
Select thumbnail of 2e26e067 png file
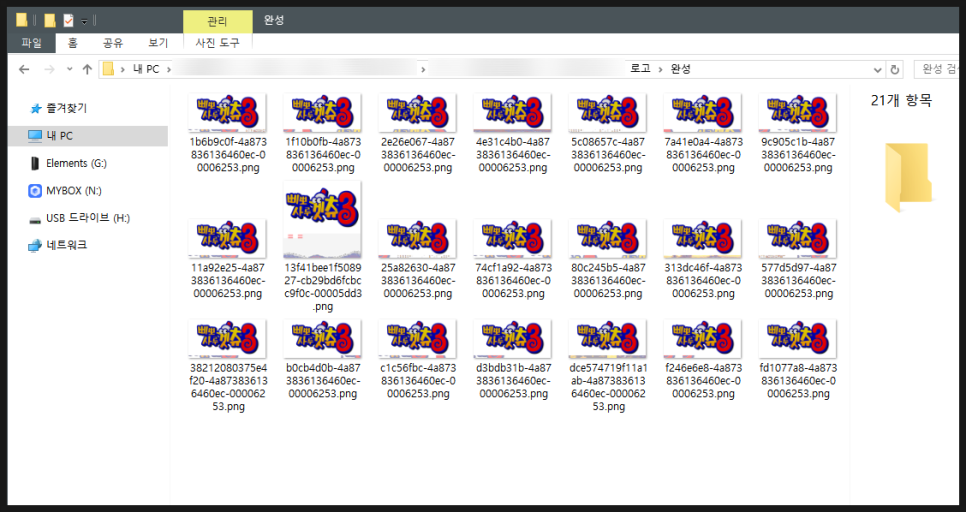(417, 113)
